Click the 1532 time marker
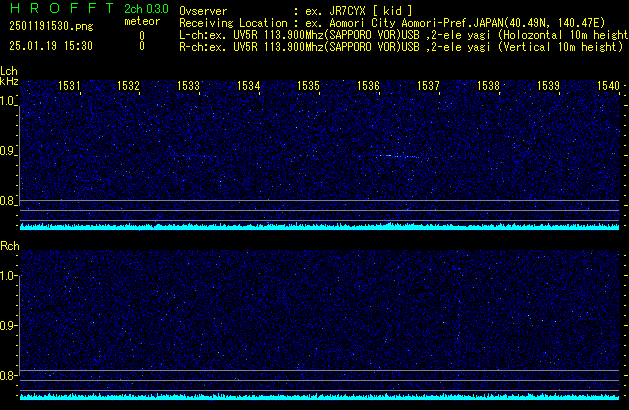Screen dimensions: 629x410 pos(128,86)
